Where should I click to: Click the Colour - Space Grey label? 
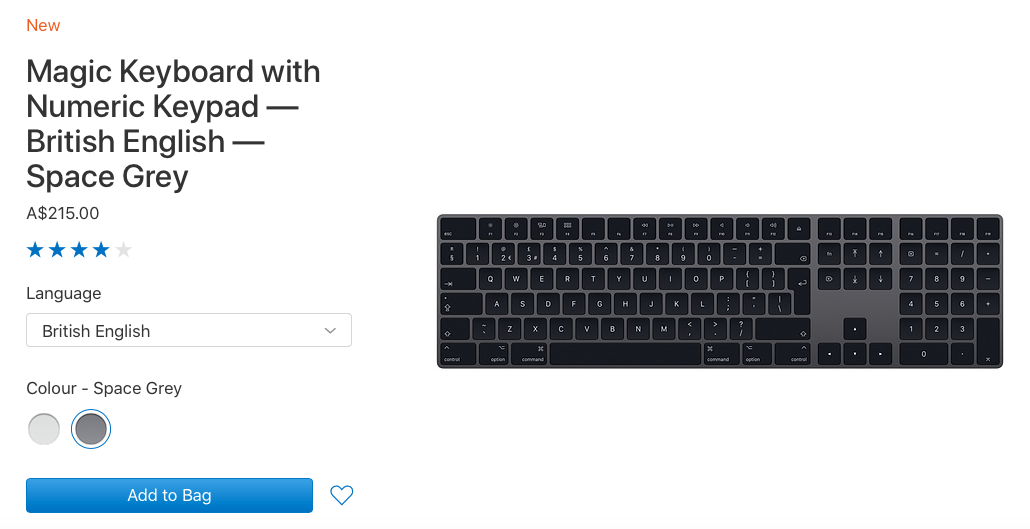coord(104,388)
